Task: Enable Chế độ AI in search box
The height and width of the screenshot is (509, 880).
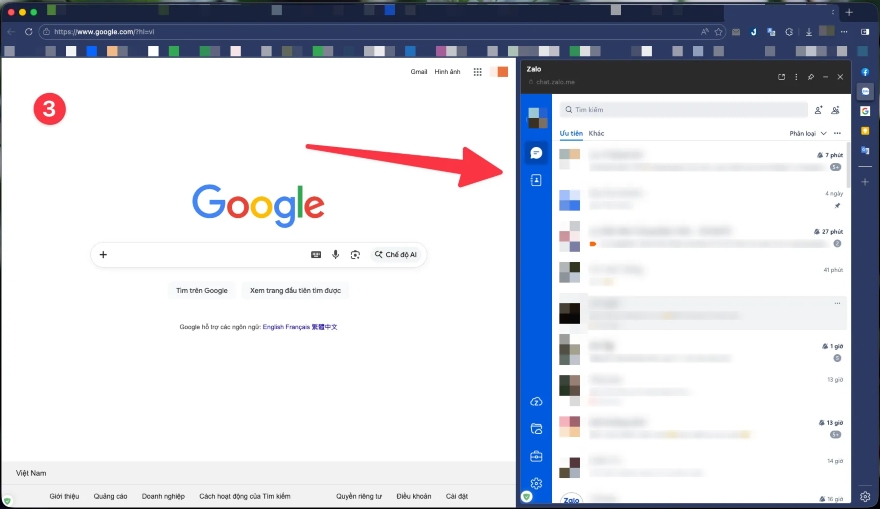Action: pos(397,255)
